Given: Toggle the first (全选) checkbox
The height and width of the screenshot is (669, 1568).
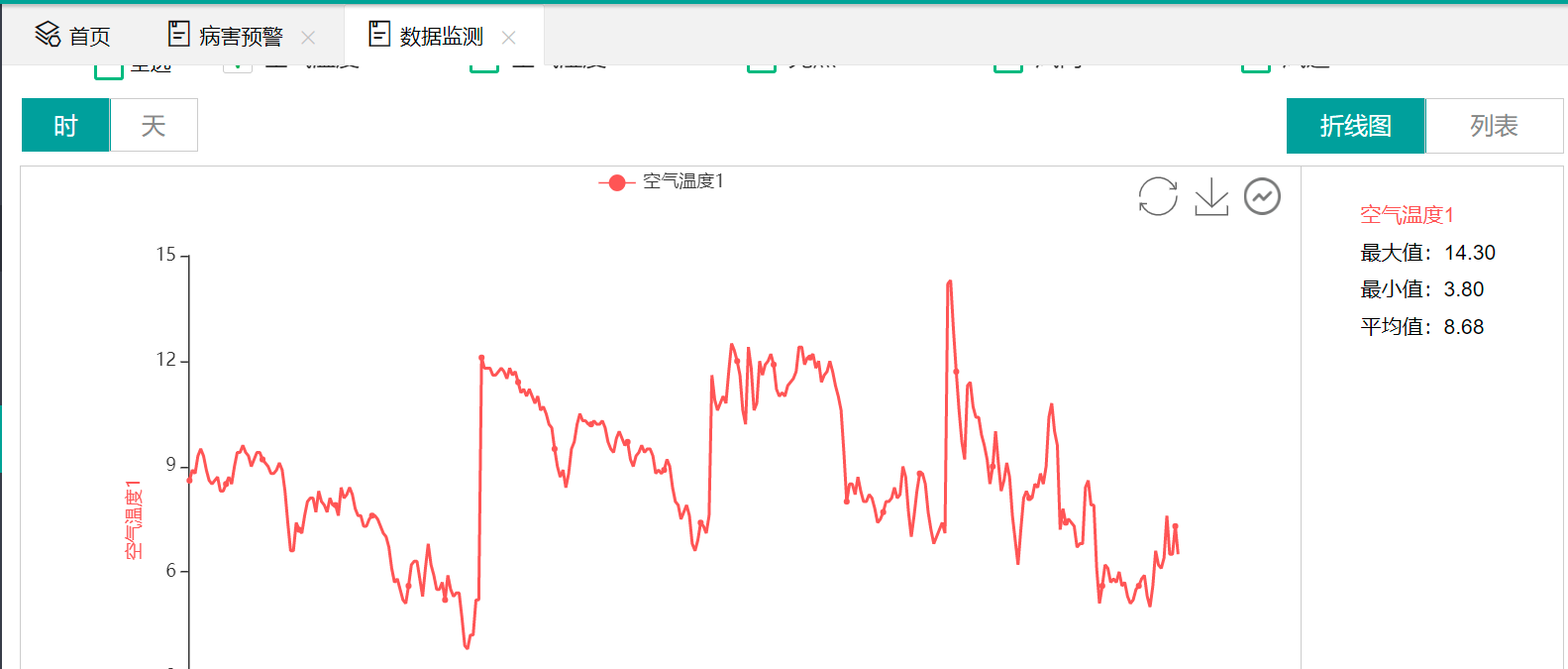Looking at the screenshot, I should [108, 67].
